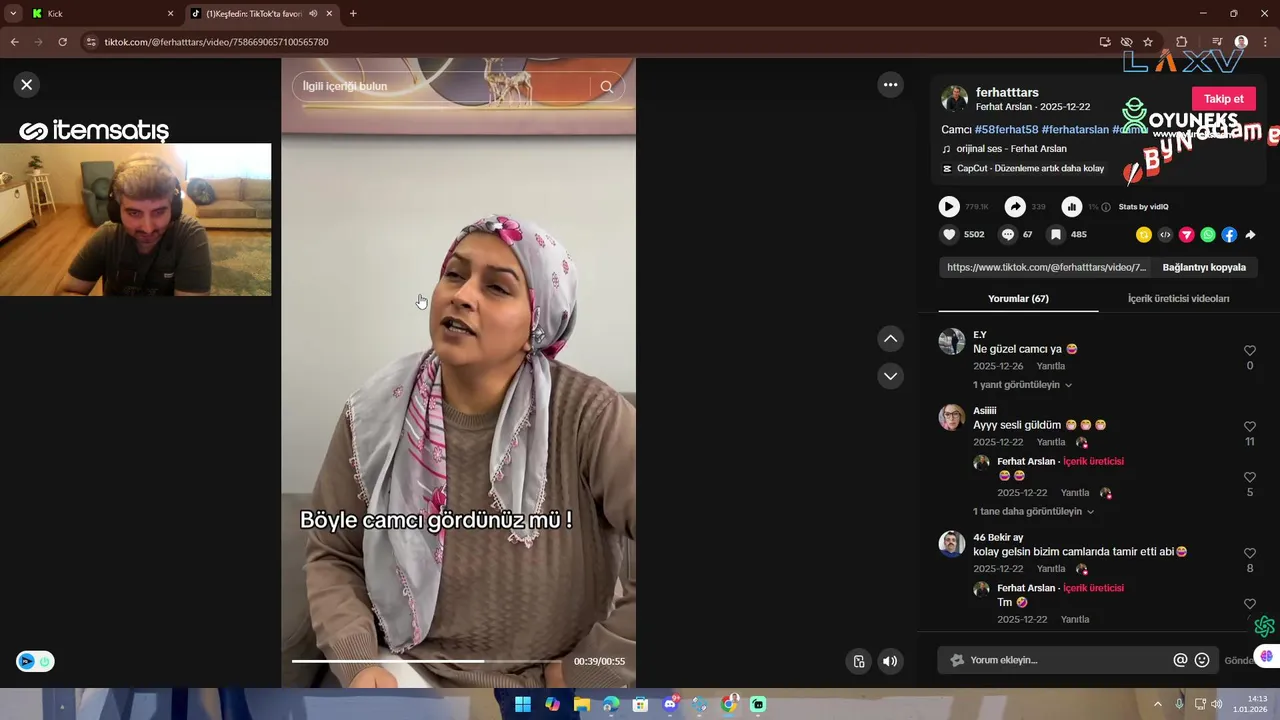1280x720 pixels.
Task: Click the search magnifier in related content box
Action: pos(606,86)
